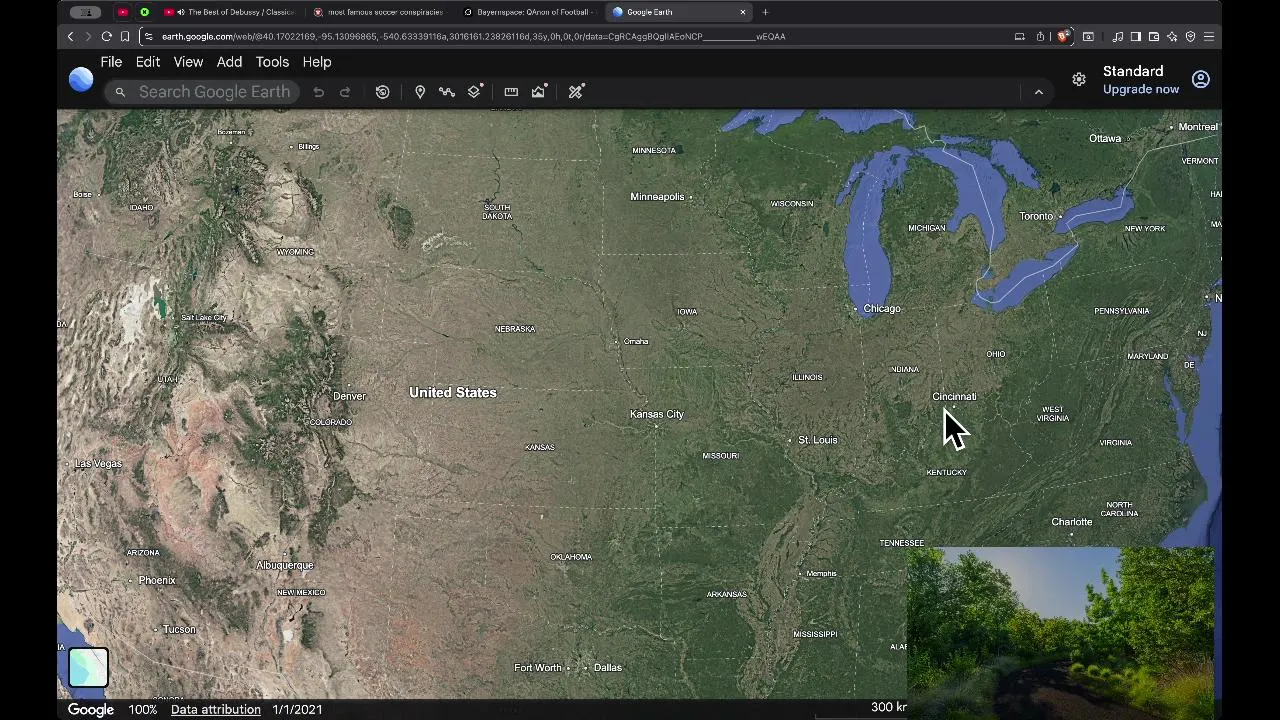Open the music playlist icon in browser toolbar
The image size is (1280, 720).
(x=1118, y=37)
